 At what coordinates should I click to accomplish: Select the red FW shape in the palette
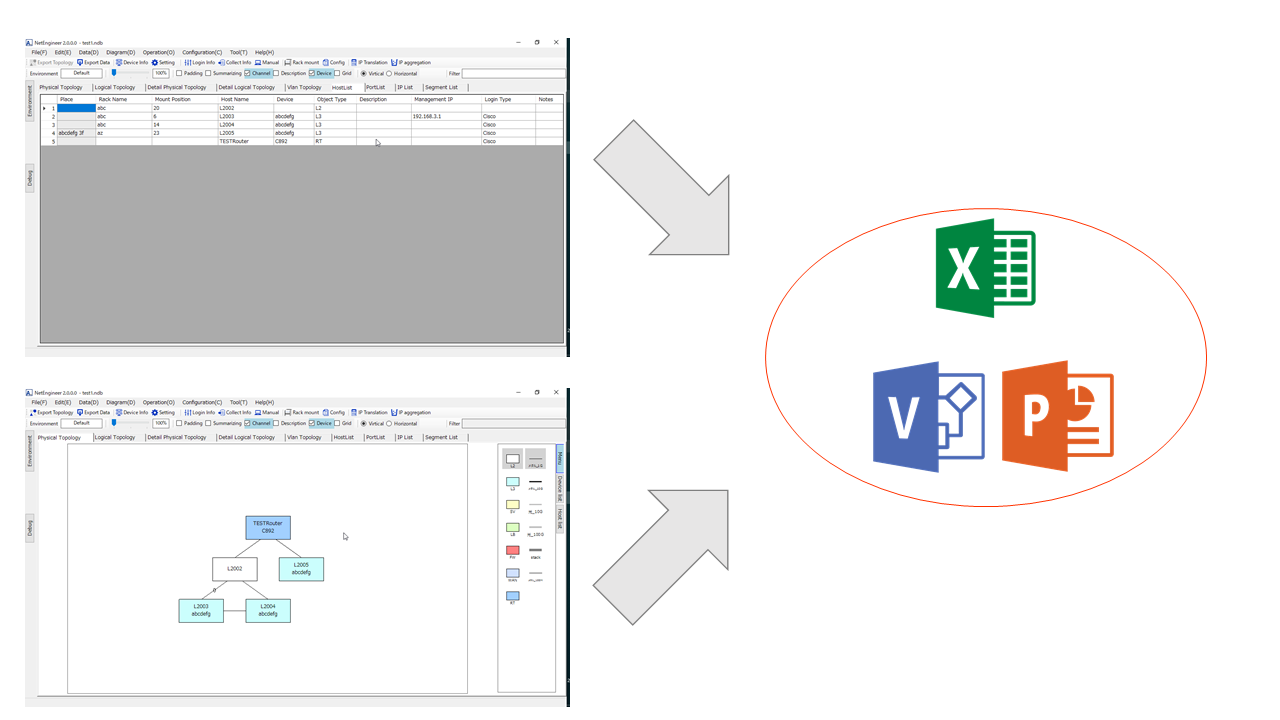pyautogui.click(x=512, y=550)
